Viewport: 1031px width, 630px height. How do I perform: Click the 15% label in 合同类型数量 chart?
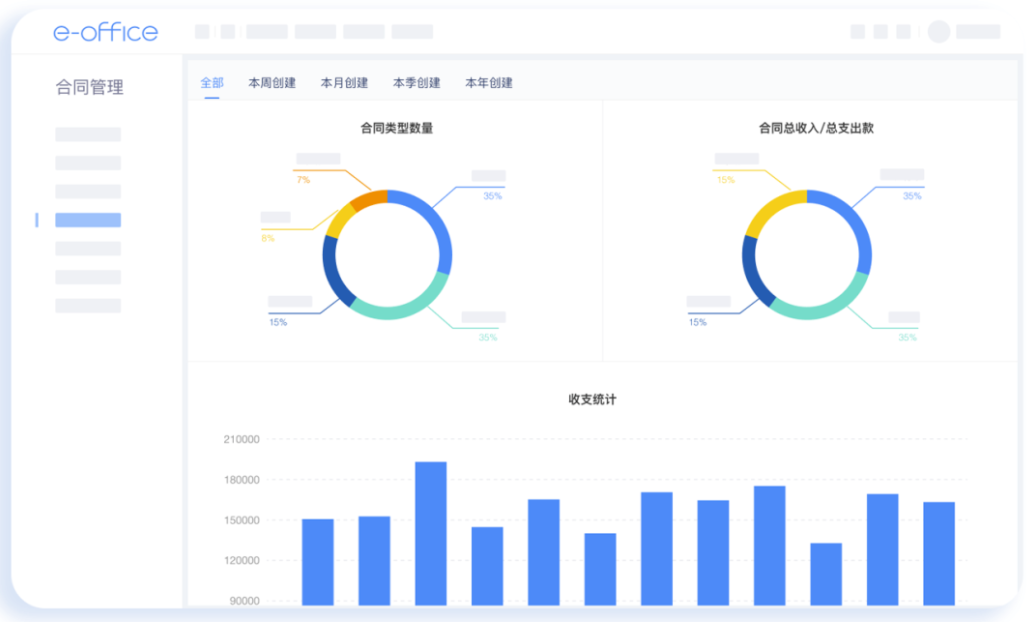[x=278, y=322]
